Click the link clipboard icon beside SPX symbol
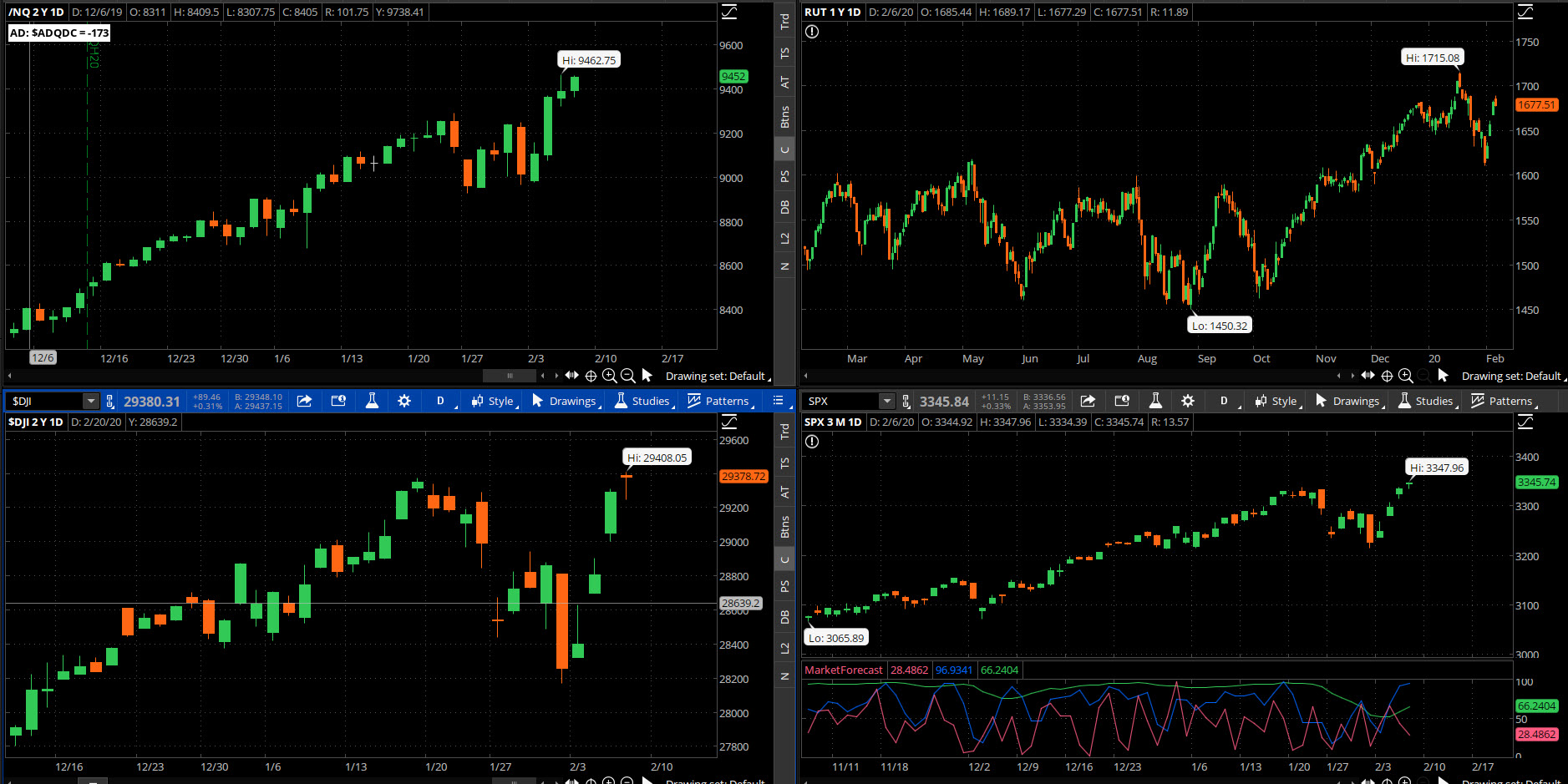The width and height of the screenshot is (1568, 784). pyautogui.click(x=906, y=402)
